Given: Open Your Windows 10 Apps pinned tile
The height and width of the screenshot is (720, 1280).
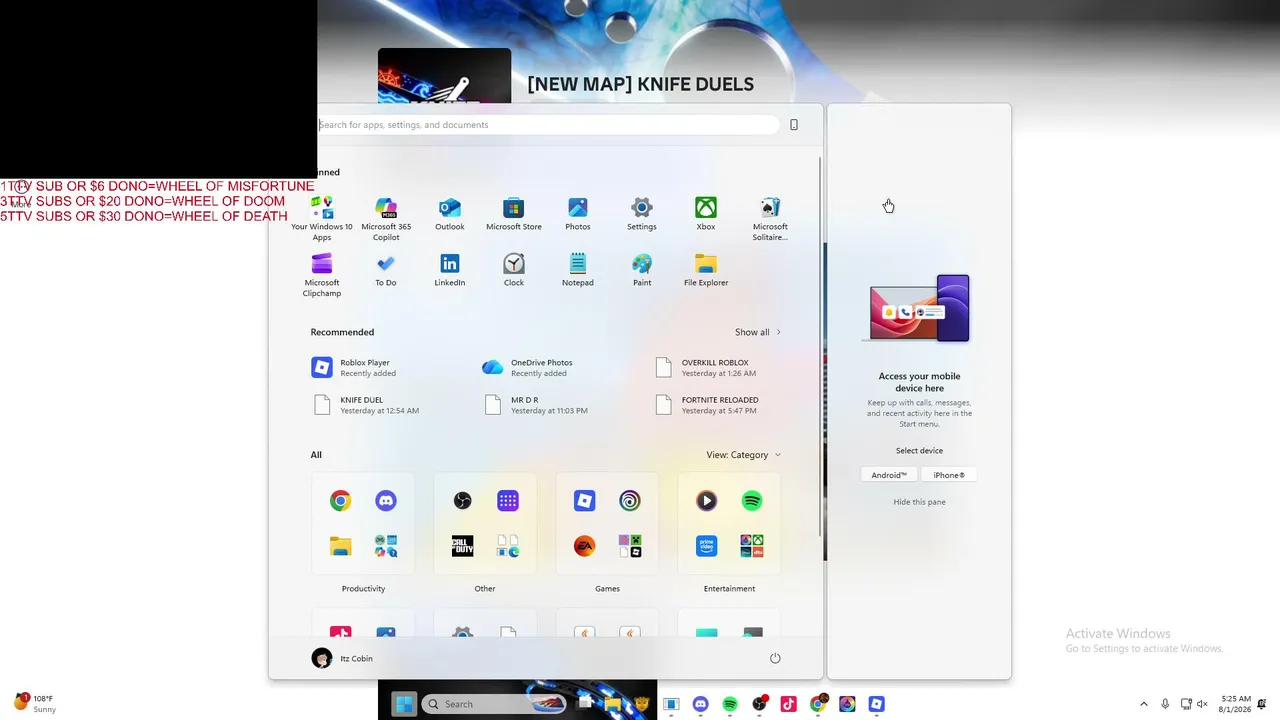Looking at the screenshot, I should pyautogui.click(x=322, y=218).
